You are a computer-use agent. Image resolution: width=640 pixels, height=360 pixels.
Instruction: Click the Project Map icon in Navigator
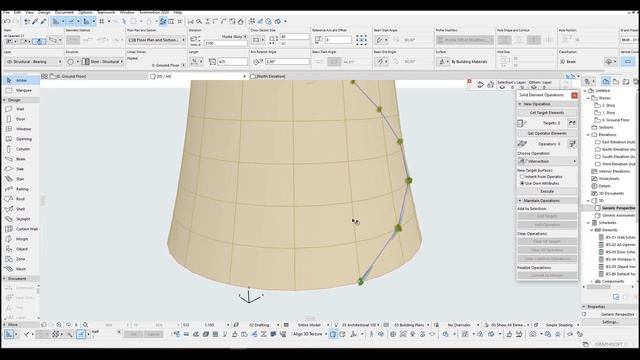606,82
